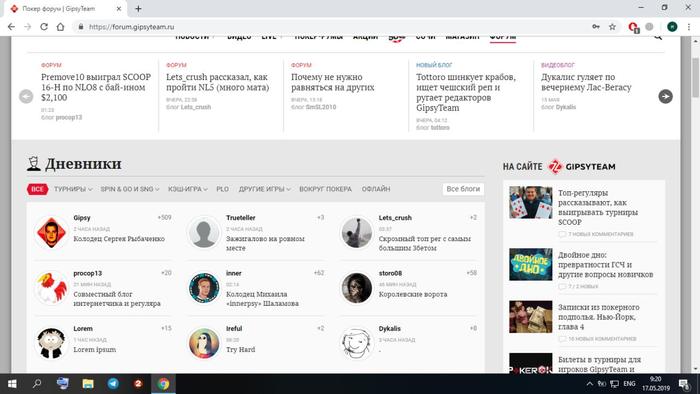Open the Windows notification center
Screen dimensions: 700x394
(683, 384)
